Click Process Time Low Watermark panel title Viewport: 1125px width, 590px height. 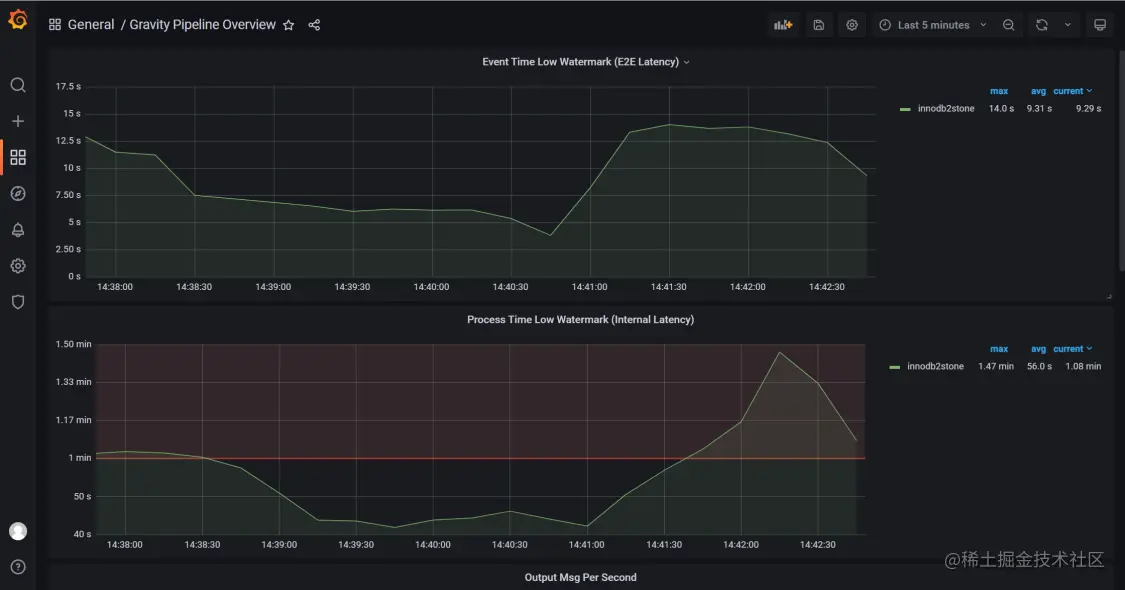(580, 319)
